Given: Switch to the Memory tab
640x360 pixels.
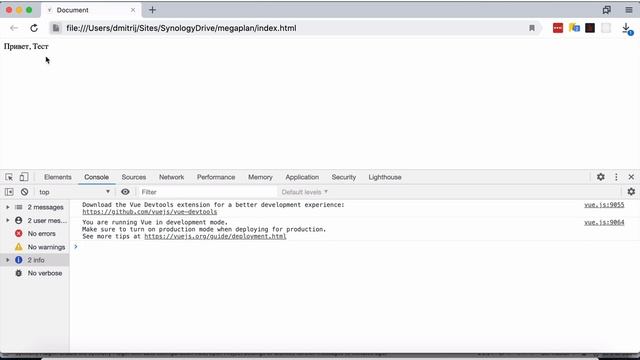Looking at the screenshot, I should (x=260, y=177).
